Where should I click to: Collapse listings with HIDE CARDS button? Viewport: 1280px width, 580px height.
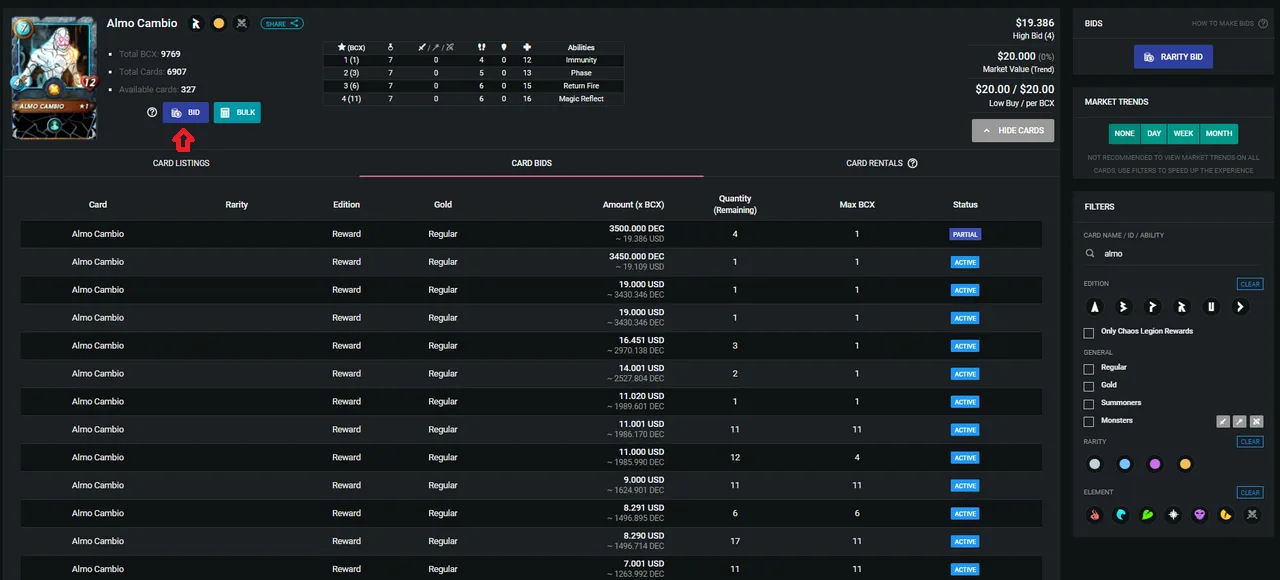1012,130
